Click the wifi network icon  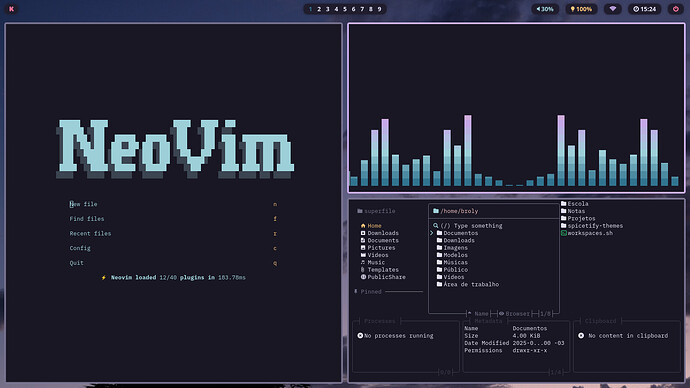pyautogui.click(x=613, y=9)
